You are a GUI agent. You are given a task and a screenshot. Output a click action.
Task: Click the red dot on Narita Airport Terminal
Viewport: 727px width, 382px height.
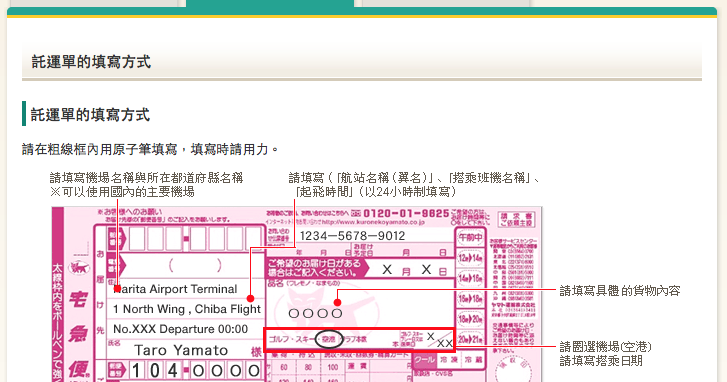click(118, 289)
